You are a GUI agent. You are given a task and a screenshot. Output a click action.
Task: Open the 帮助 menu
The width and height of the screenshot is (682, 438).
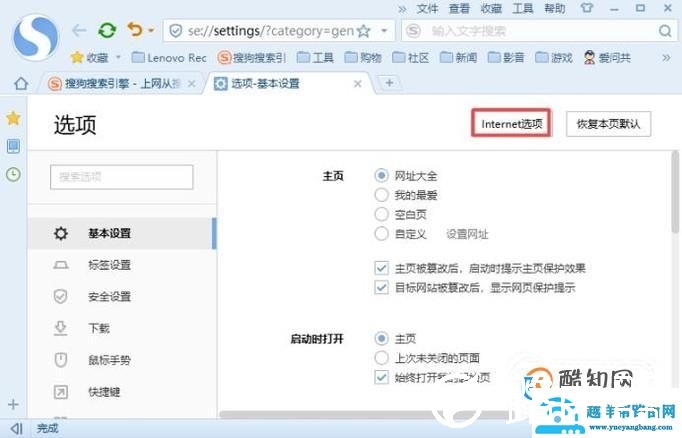tap(555, 8)
